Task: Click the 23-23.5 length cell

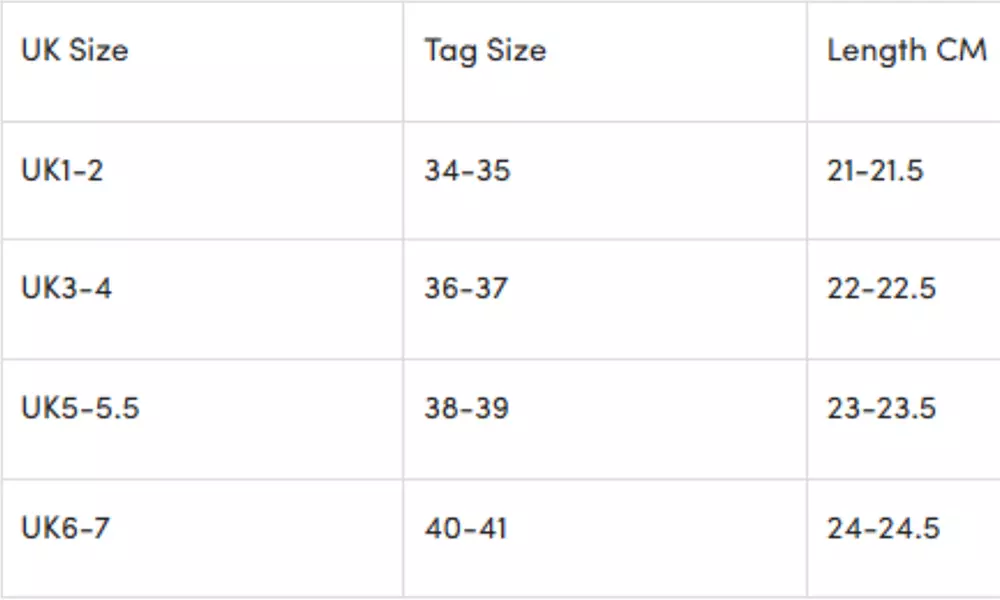Action: click(x=881, y=409)
